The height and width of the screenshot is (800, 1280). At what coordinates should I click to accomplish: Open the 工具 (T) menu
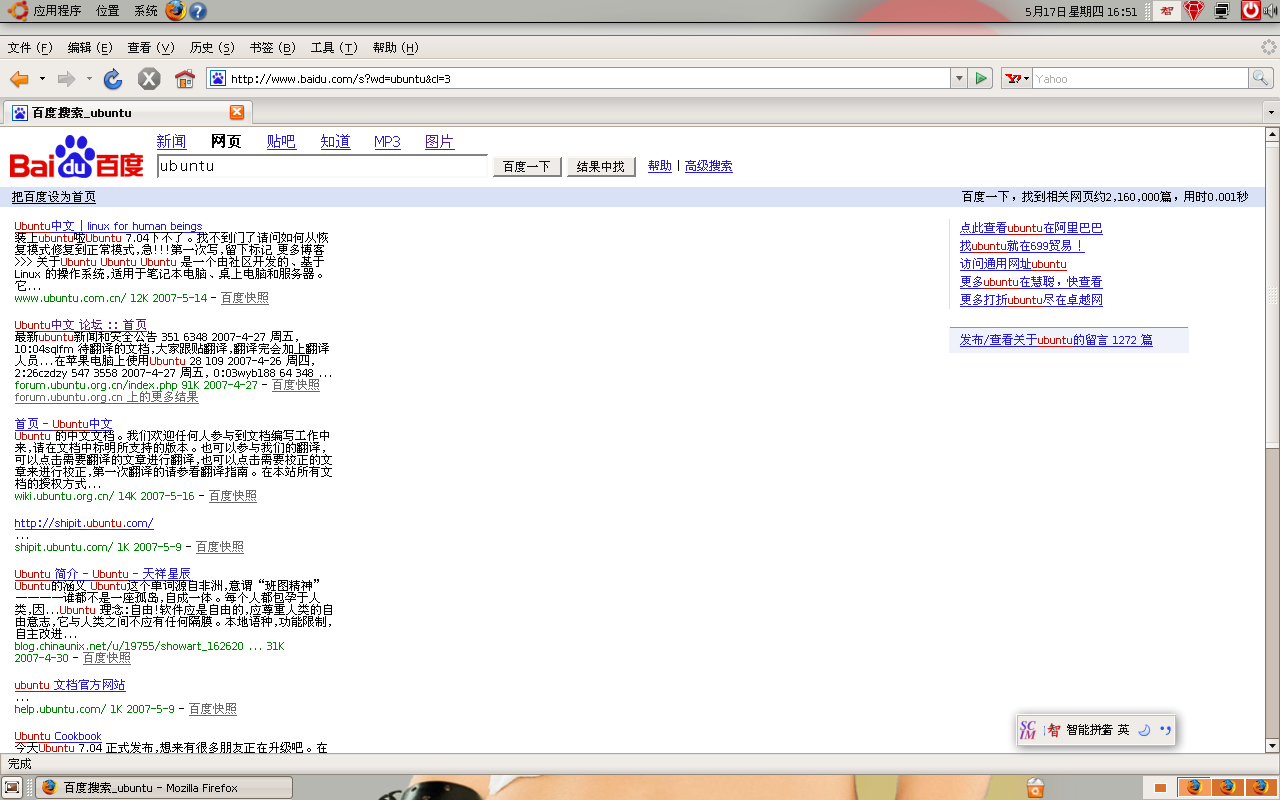[x=334, y=48]
